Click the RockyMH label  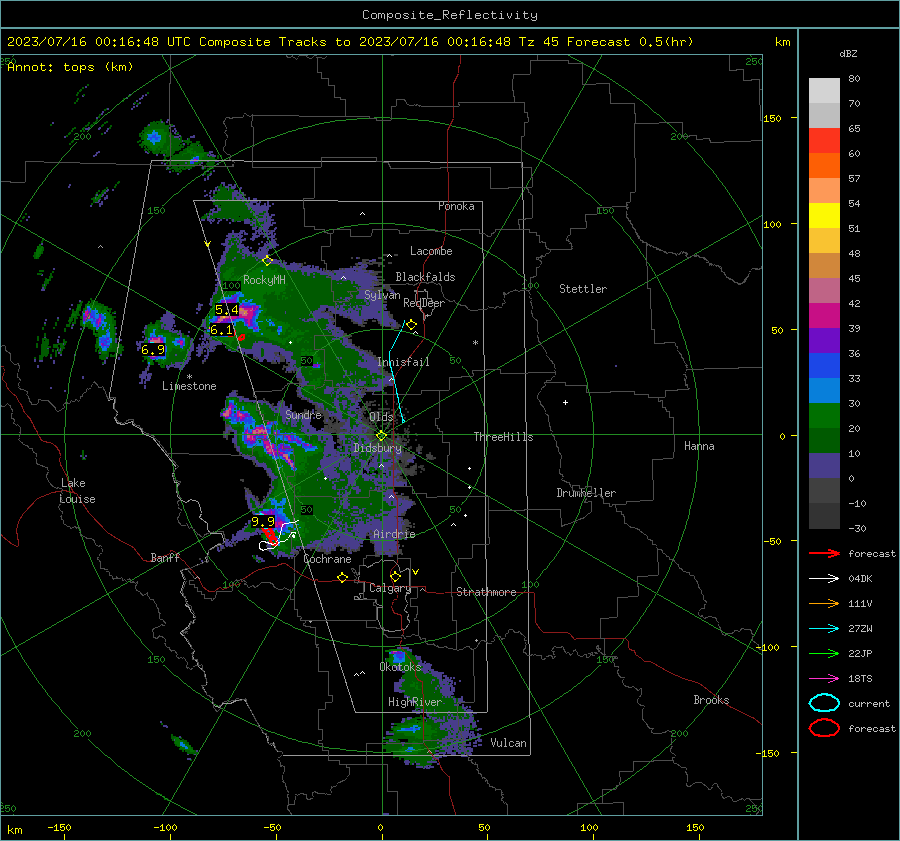[264, 280]
